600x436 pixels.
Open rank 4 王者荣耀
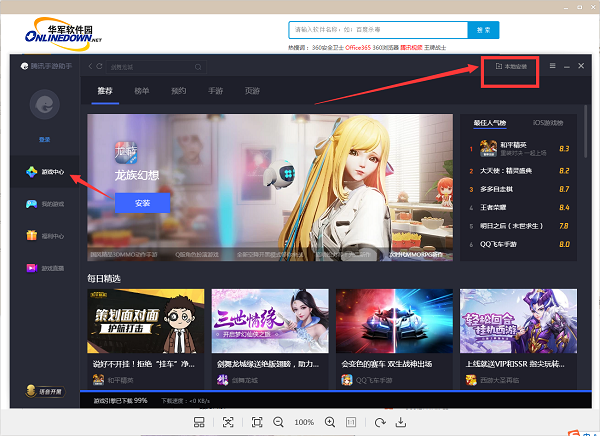click(x=493, y=207)
